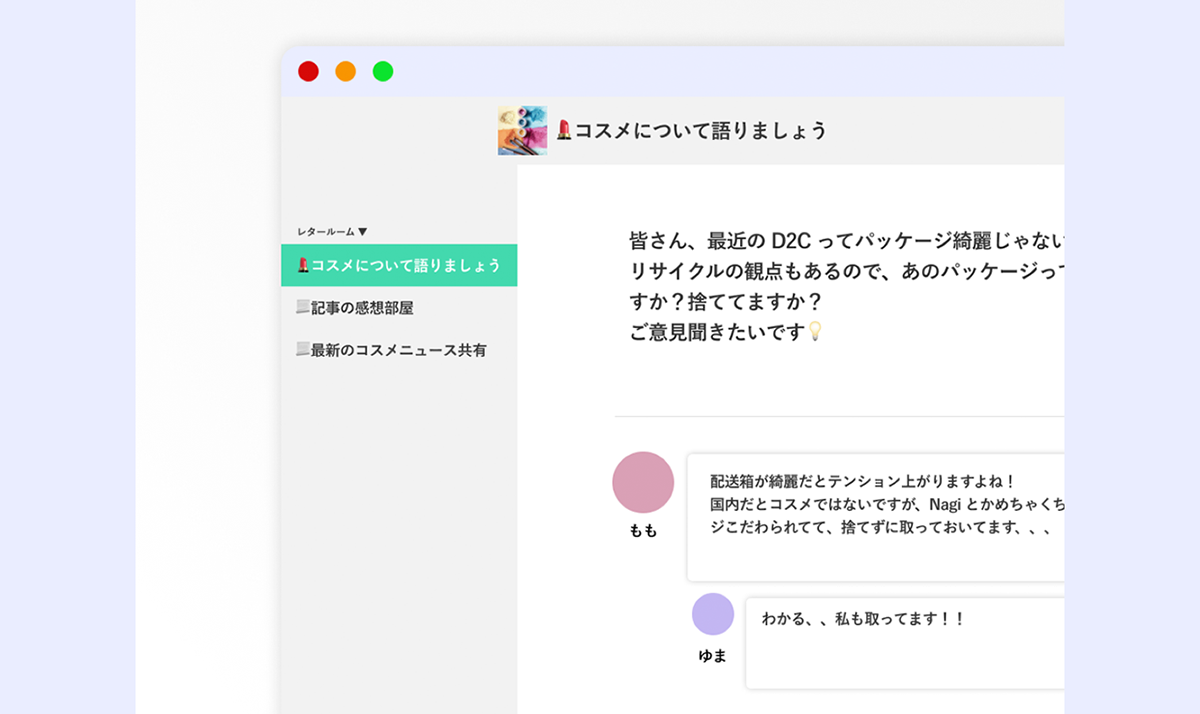The image size is (1200, 714).
Task: Click the lightbulb emoji ending the main post
Action: pyautogui.click(x=815, y=331)
